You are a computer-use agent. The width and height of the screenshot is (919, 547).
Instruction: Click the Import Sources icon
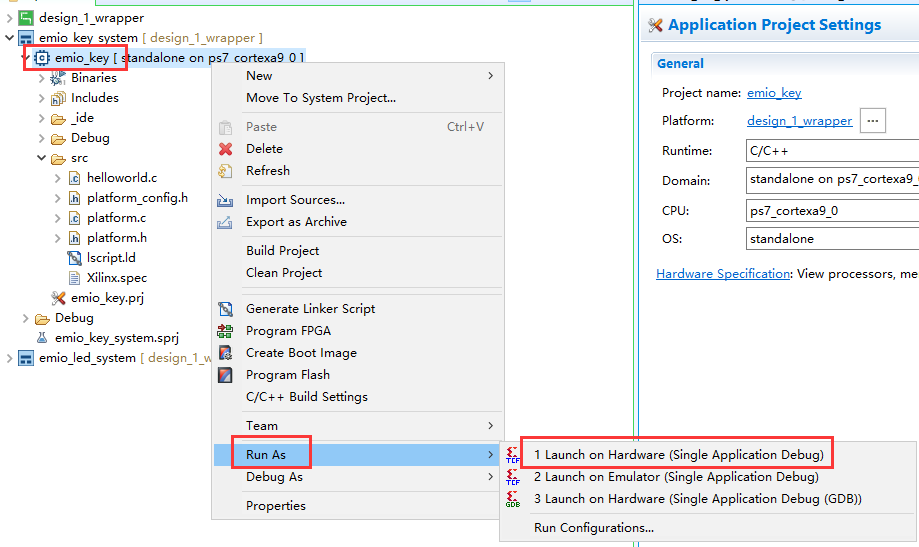[225, 201]
